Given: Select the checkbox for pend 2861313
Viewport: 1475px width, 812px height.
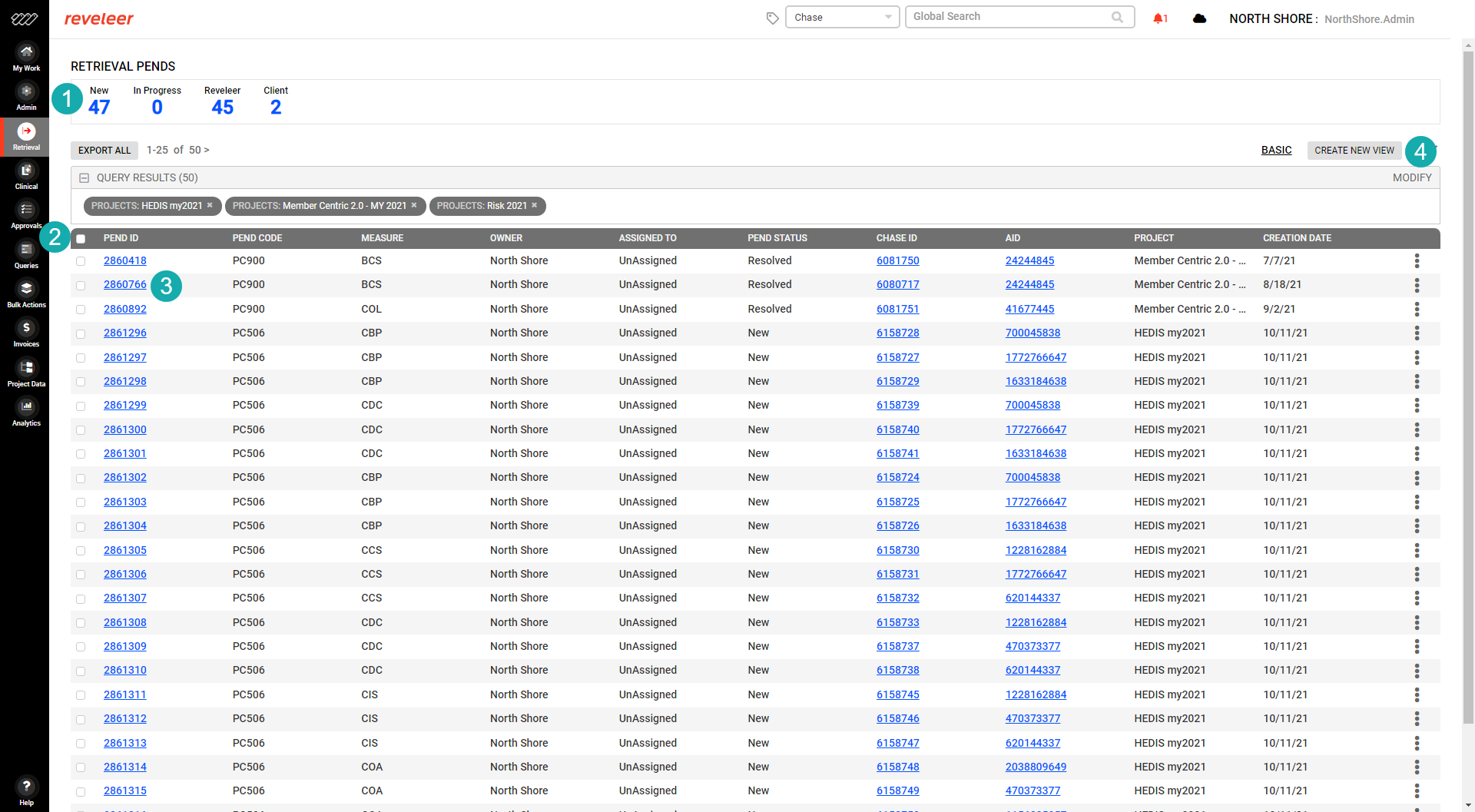Looking at the screenshot, I should [x=81, y=744].
